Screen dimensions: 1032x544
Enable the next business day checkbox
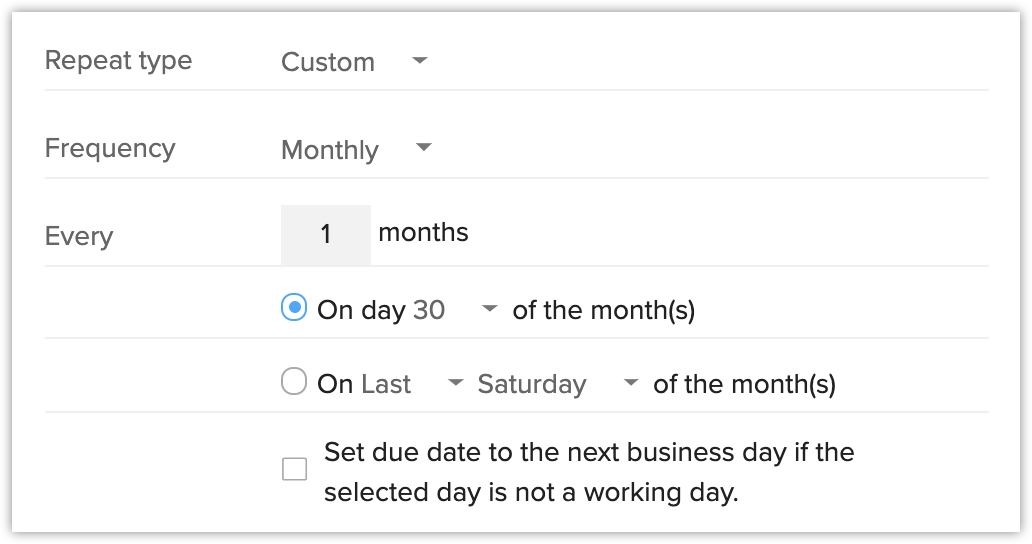294,468
